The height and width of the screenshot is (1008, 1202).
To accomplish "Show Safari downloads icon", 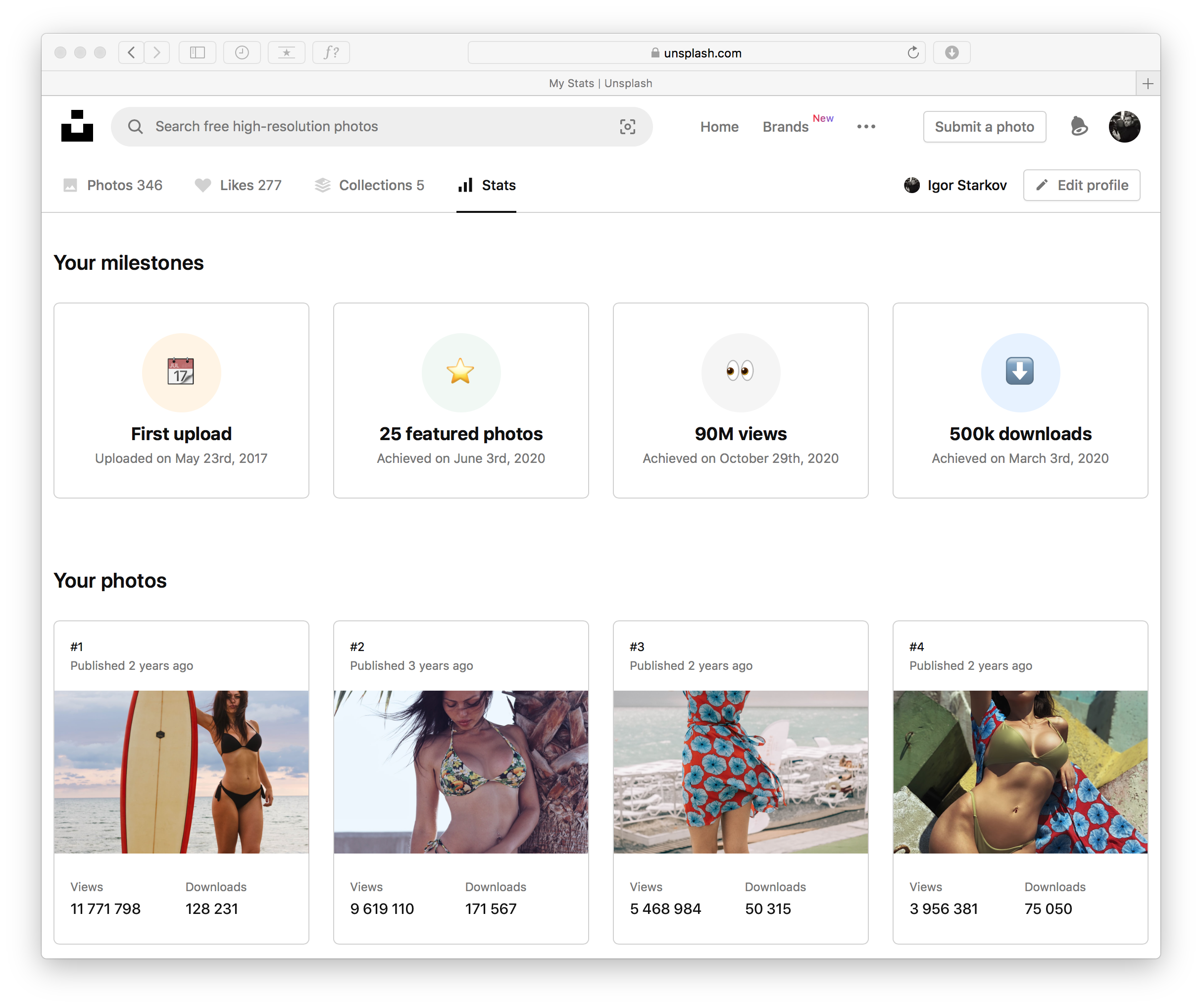I will [x=952, y=52].
